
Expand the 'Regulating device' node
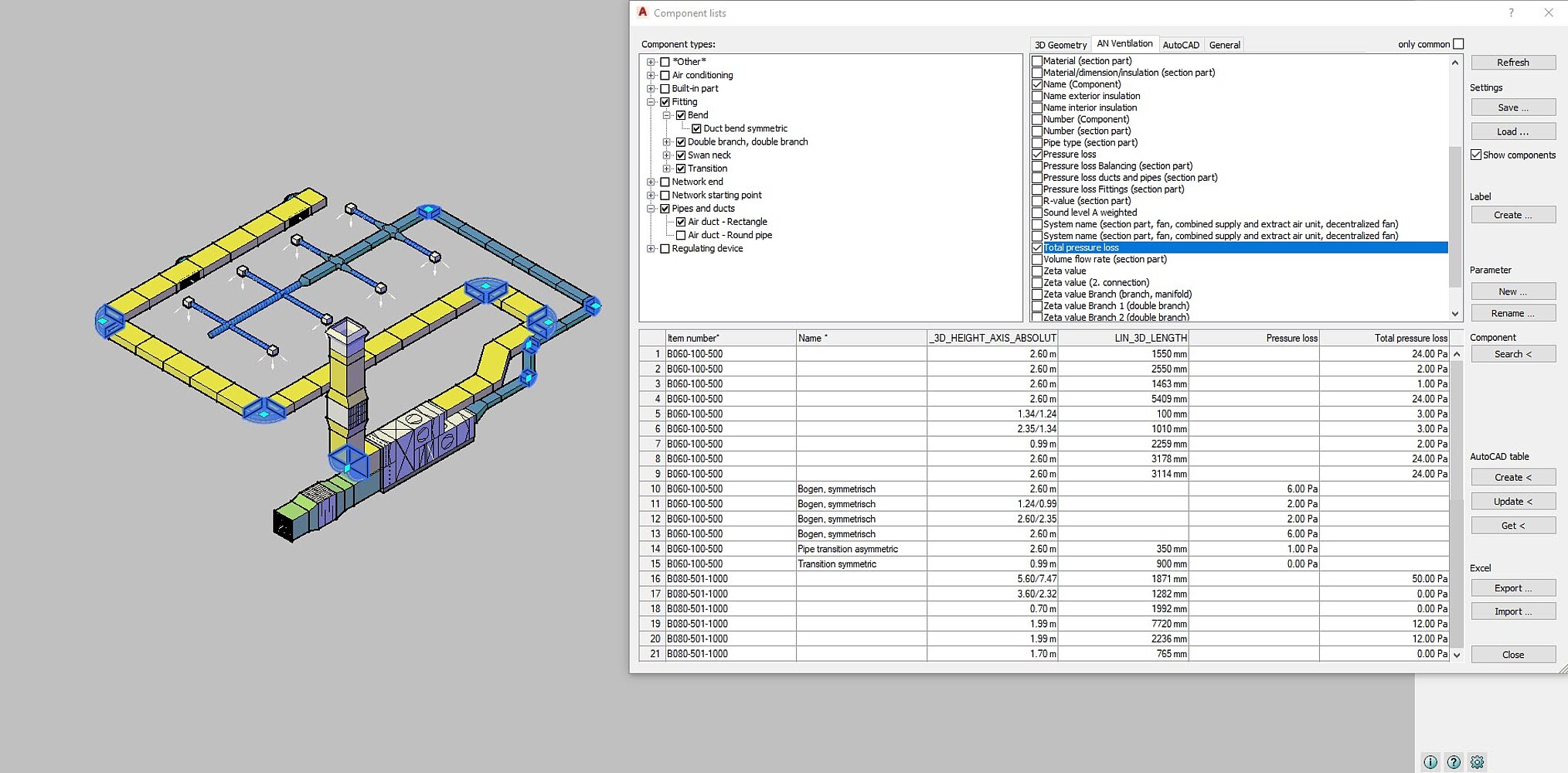pos(651,248)
